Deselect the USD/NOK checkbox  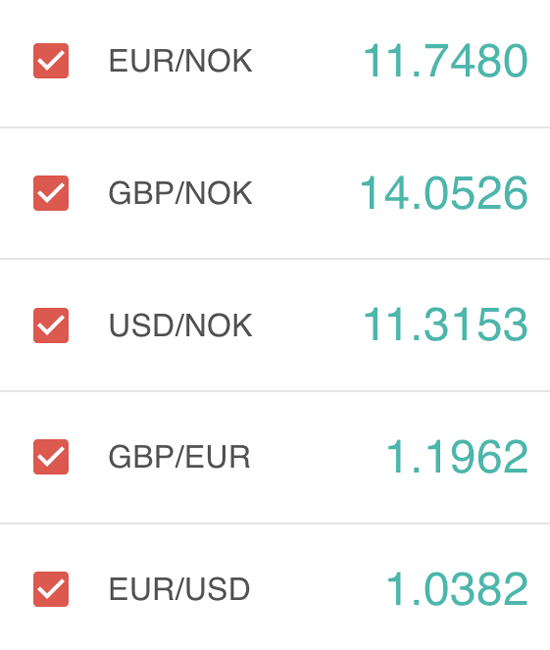pos(51,325)
